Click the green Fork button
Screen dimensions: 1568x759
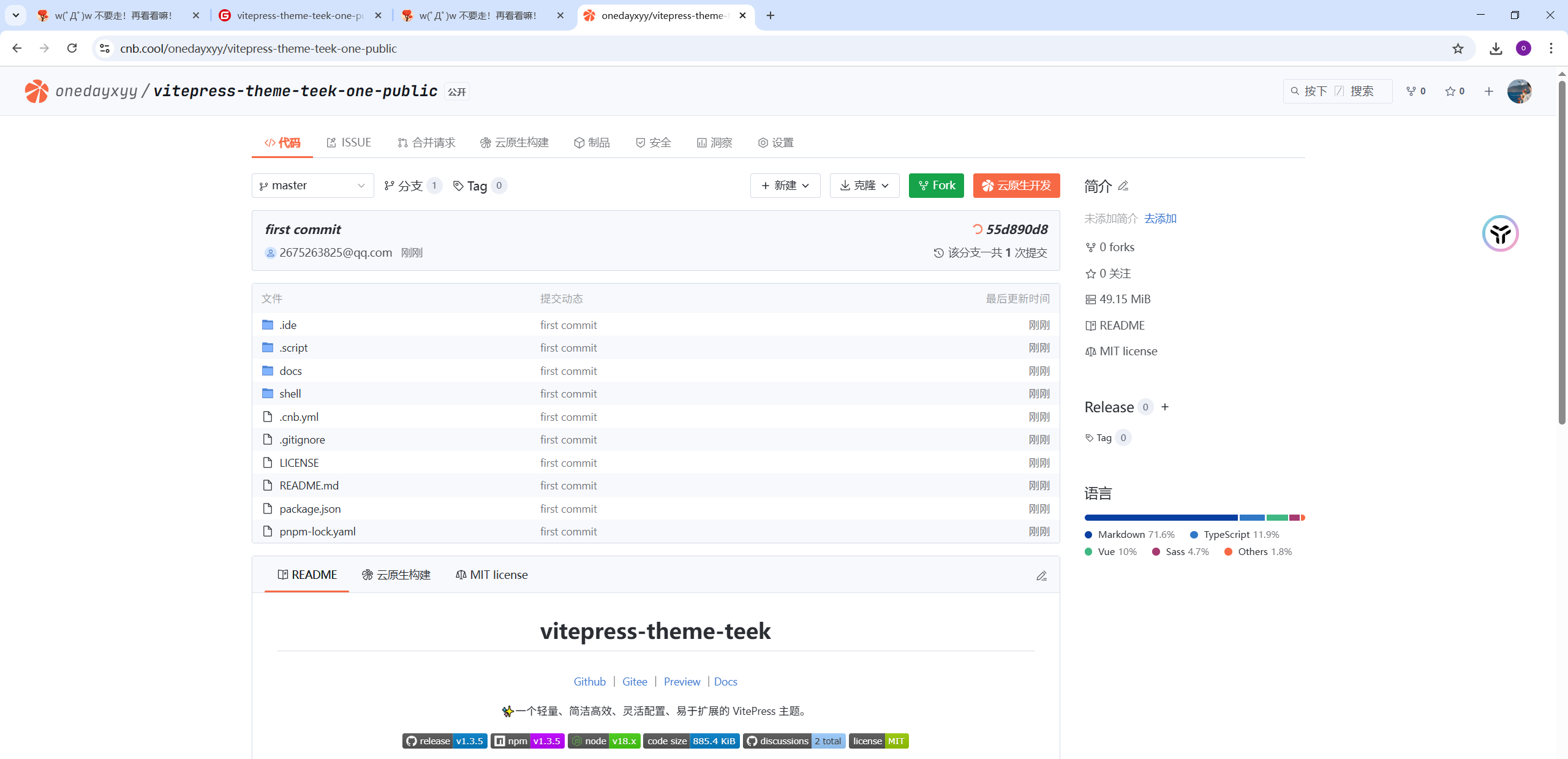(937, 186)
